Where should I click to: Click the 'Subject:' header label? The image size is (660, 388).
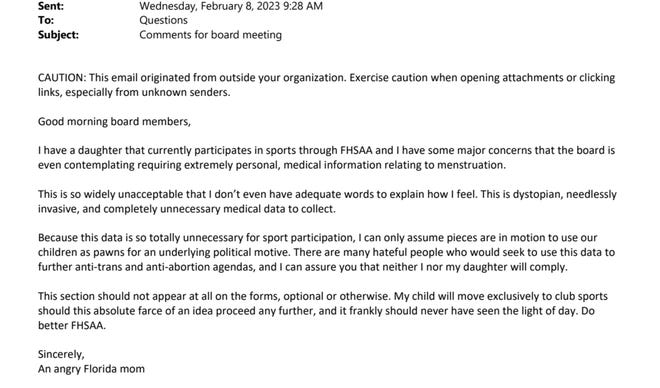coord(58,35)
